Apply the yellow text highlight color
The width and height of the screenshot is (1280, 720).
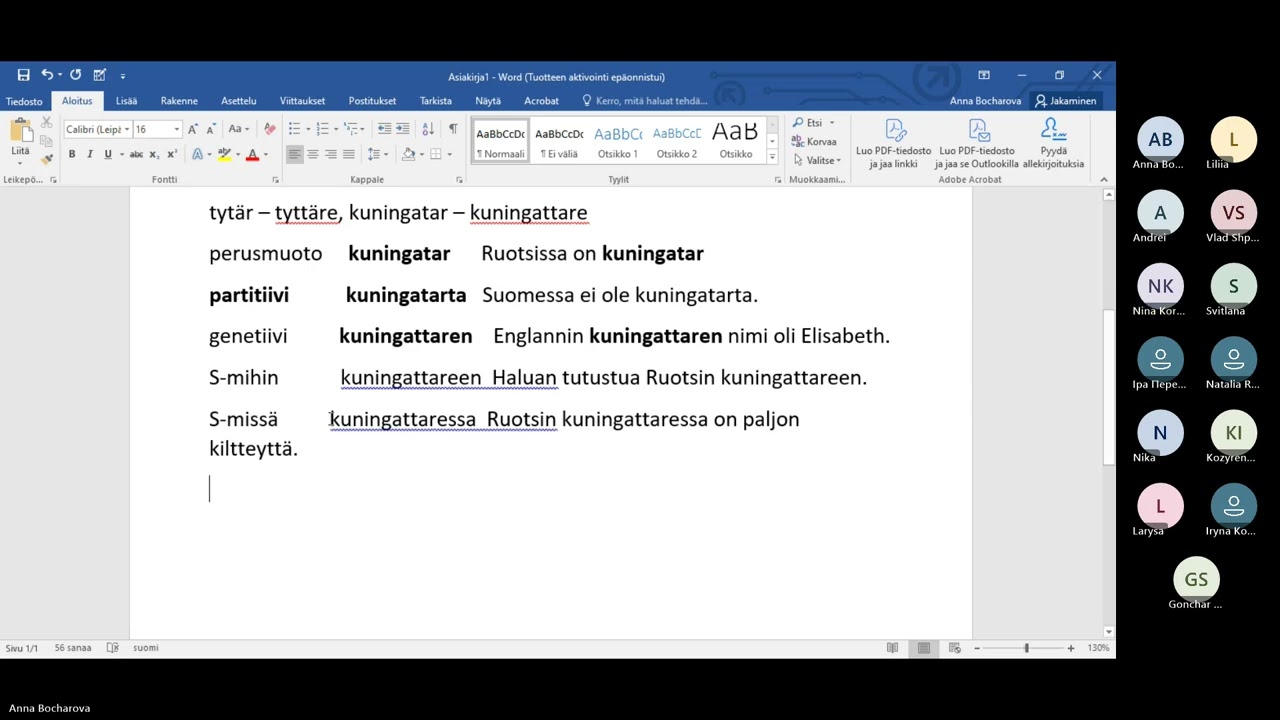coord(224,154)
